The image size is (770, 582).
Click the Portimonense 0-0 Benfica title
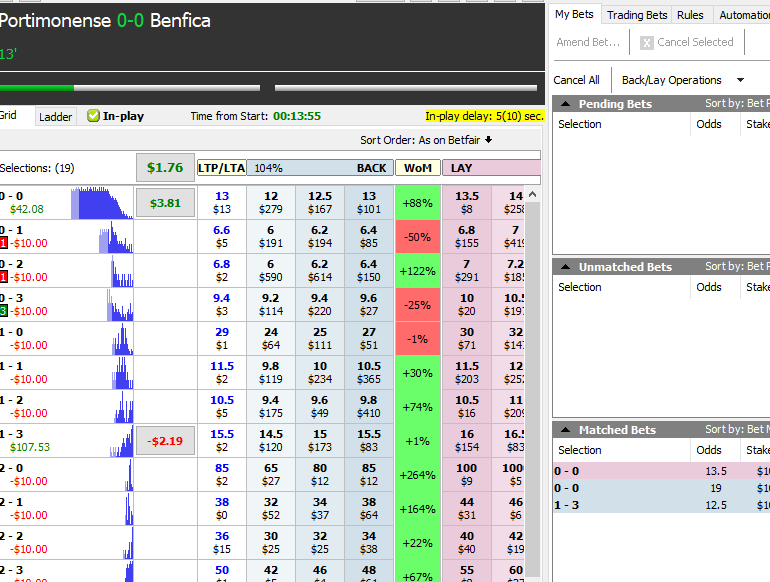(x=105, y=21)
